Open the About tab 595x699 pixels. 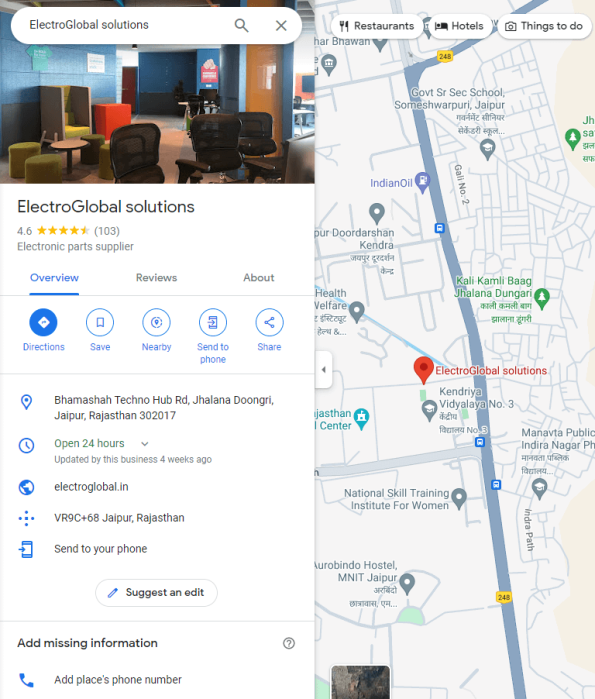tap(259, 278)
